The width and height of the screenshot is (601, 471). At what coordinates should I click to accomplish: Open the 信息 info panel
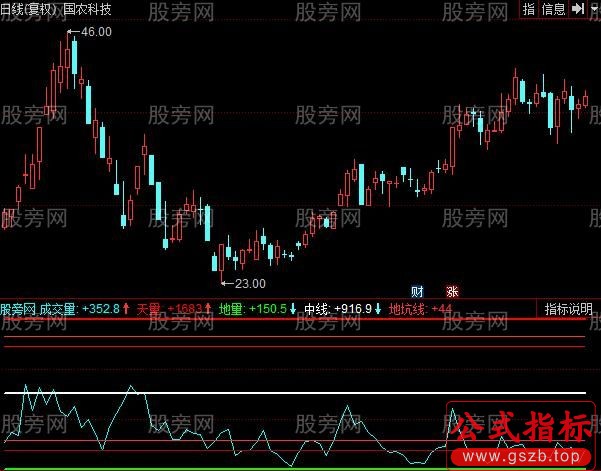click(554, 9)
